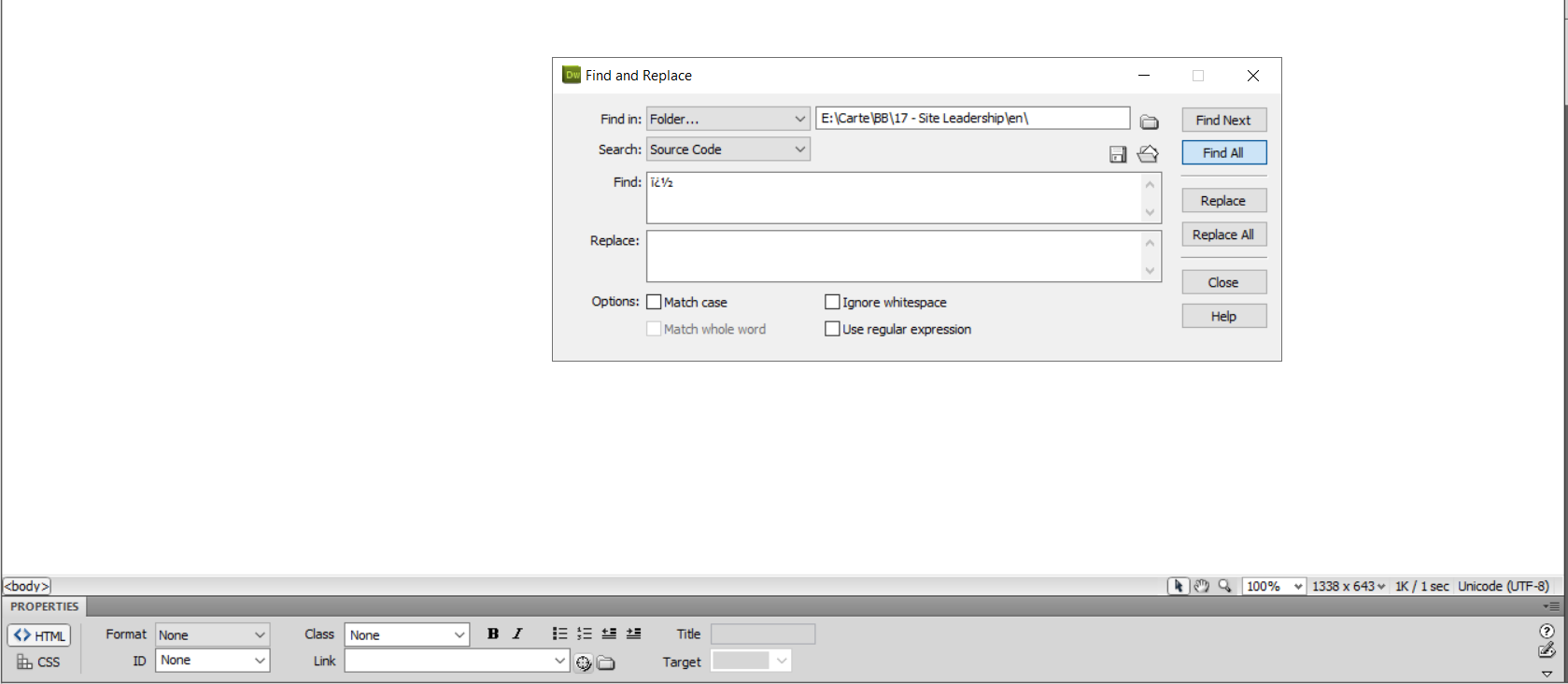Viewport: 1568px width, 684px height.
Task: Select the <body> tag in tag selector
Action: click(27, 586)
